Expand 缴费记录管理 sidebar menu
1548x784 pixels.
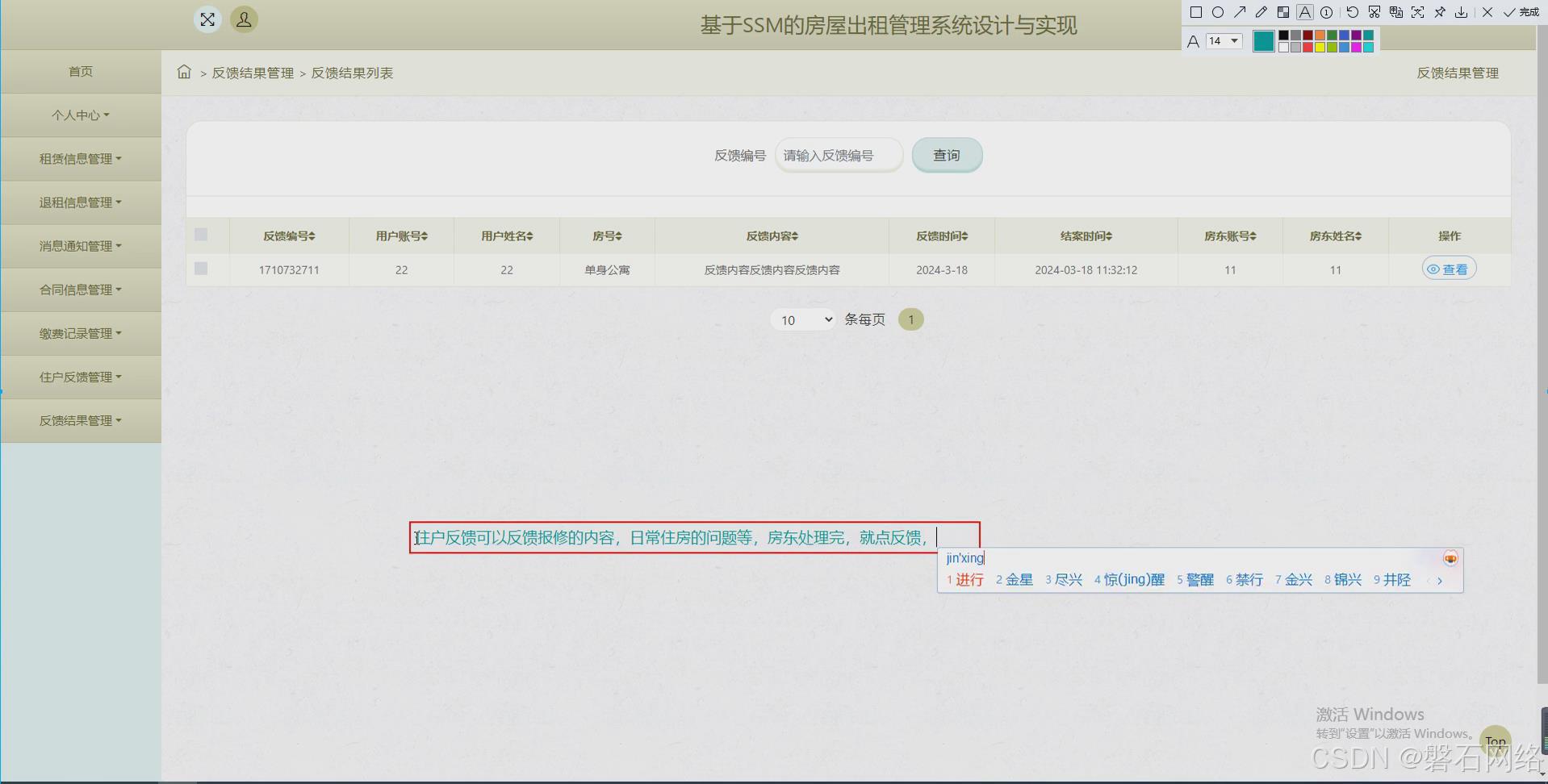81,332
